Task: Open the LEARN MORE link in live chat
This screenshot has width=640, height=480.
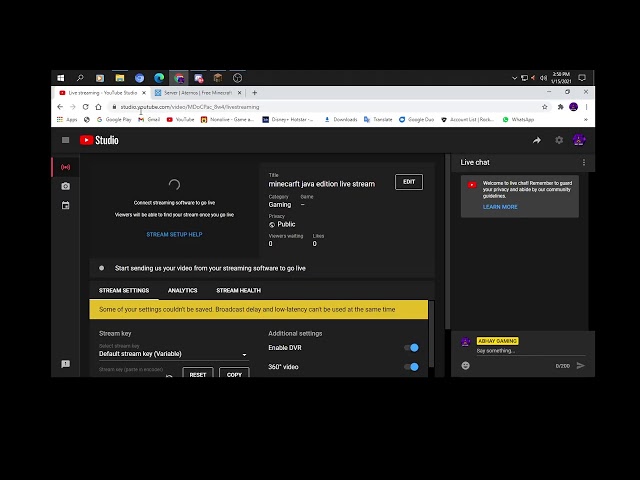Action: [x=500, y=207]
